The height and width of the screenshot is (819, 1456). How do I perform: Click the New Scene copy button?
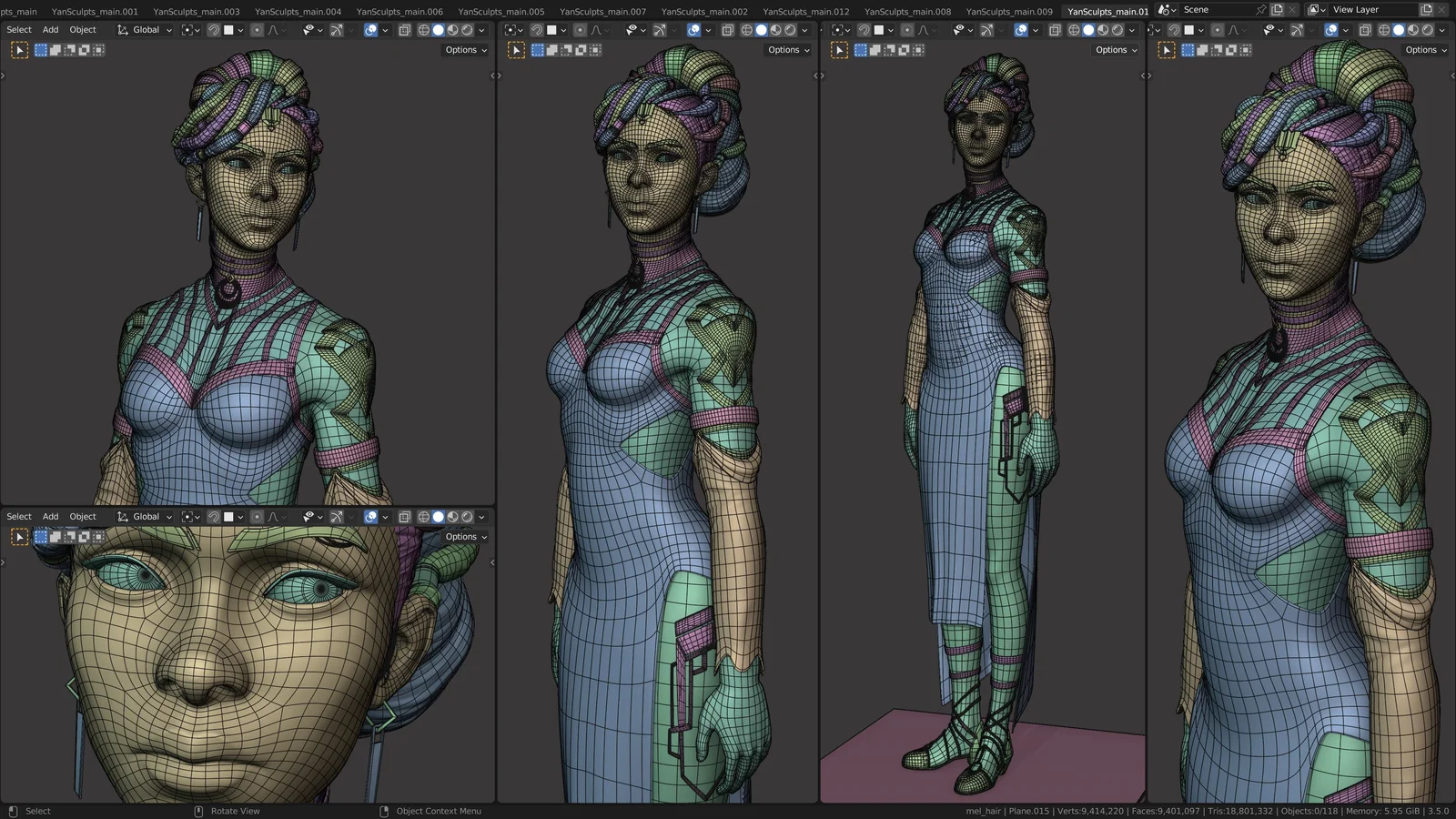[x=1277, y=9]
